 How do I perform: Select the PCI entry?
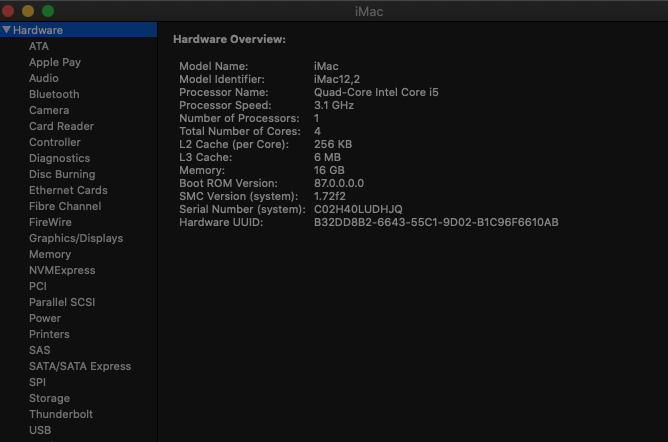click(38, 286)
